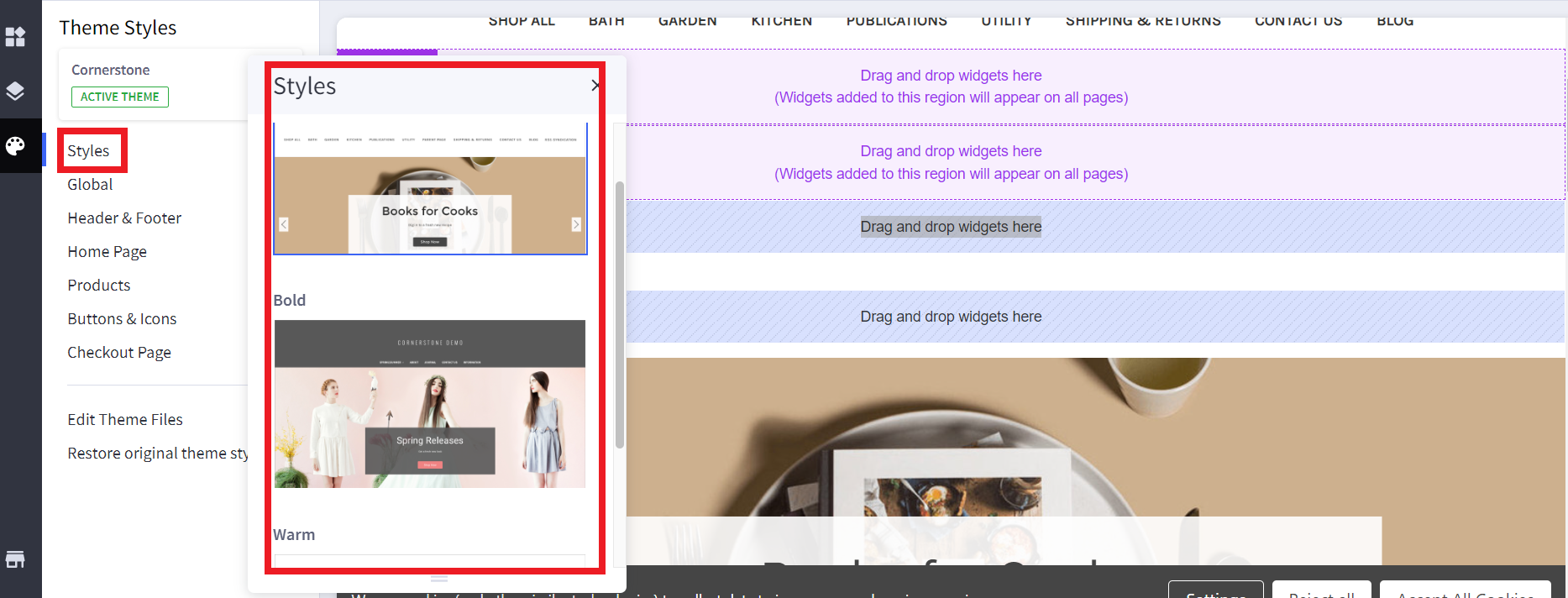The image size is (1568, 598).
Task: Close the Styles popup with the X
Action: click(595, 86)
